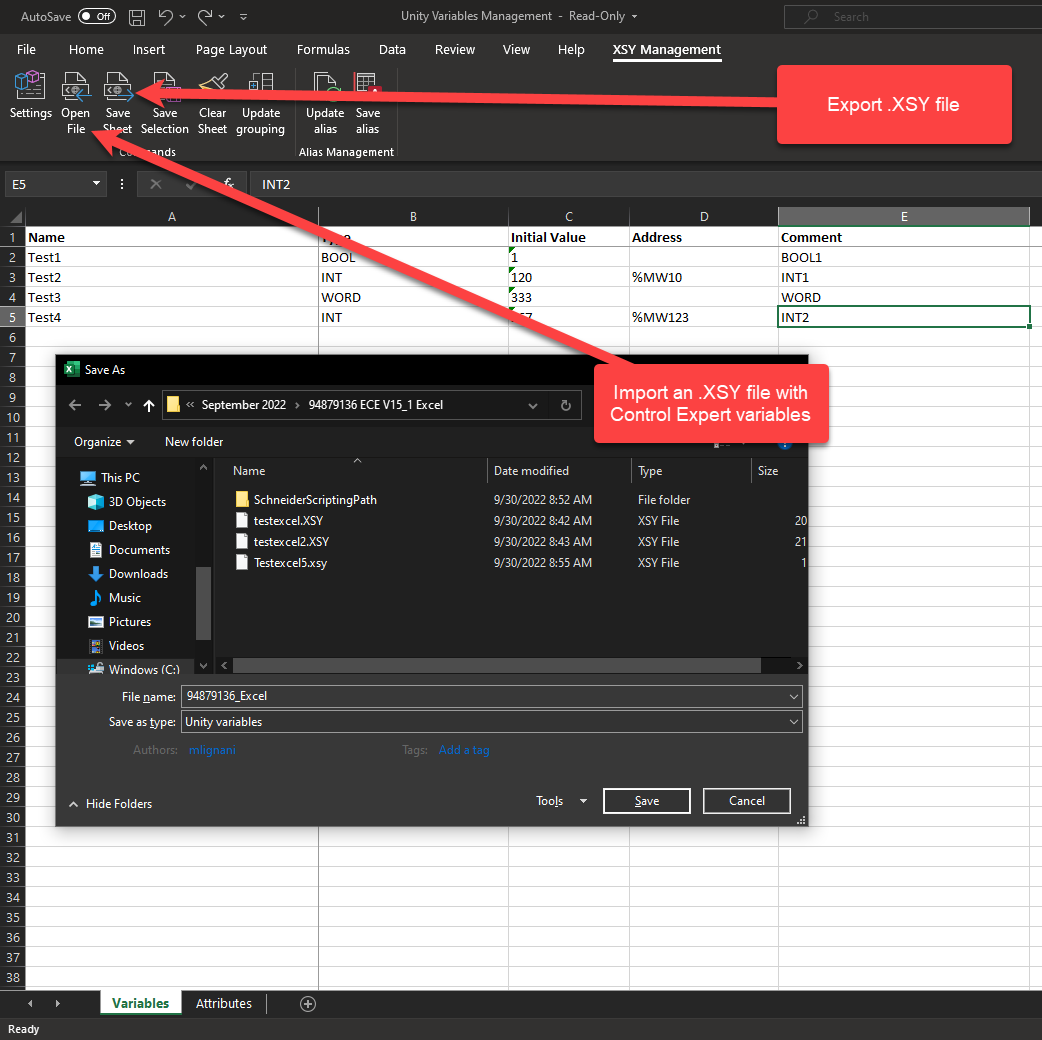The width and height of the screenshot is (1042, 1040).
Task: Go forward in Save As dialog
Action: (104, 405)
